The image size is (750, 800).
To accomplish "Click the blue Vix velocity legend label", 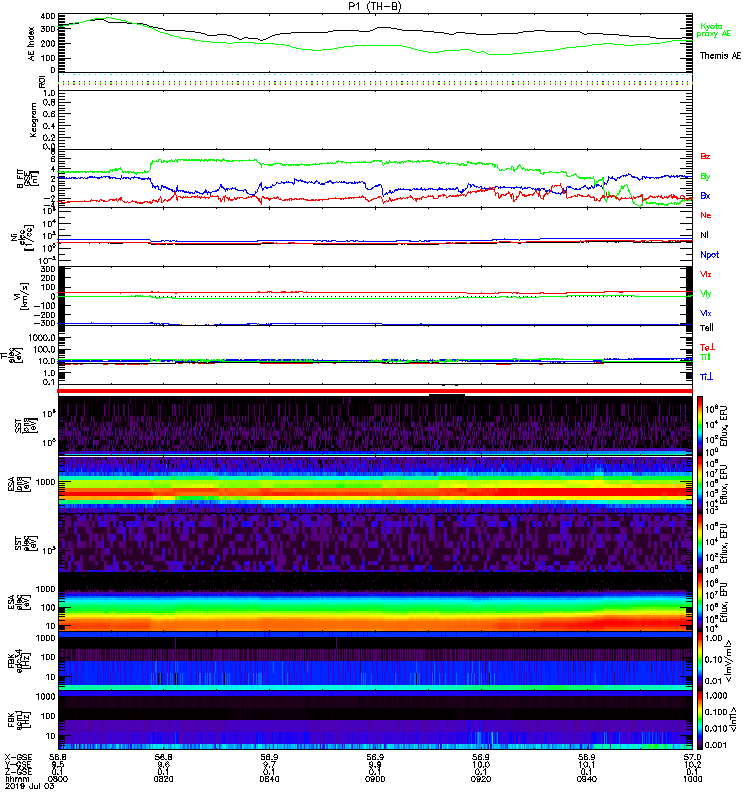I will point(705,313).
